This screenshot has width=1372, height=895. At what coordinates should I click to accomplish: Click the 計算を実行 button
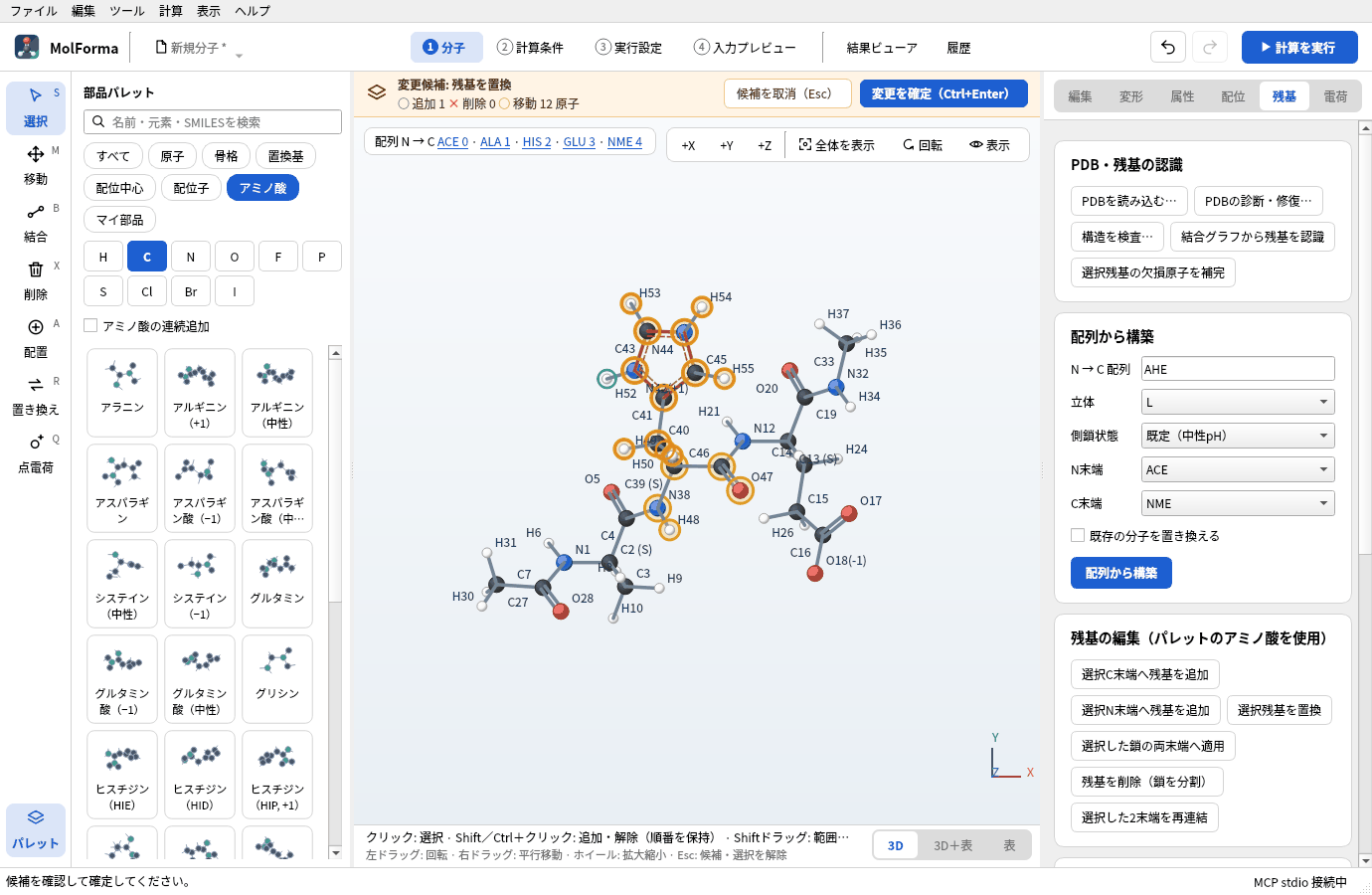pyautogui.click(x=1299, y=47)
